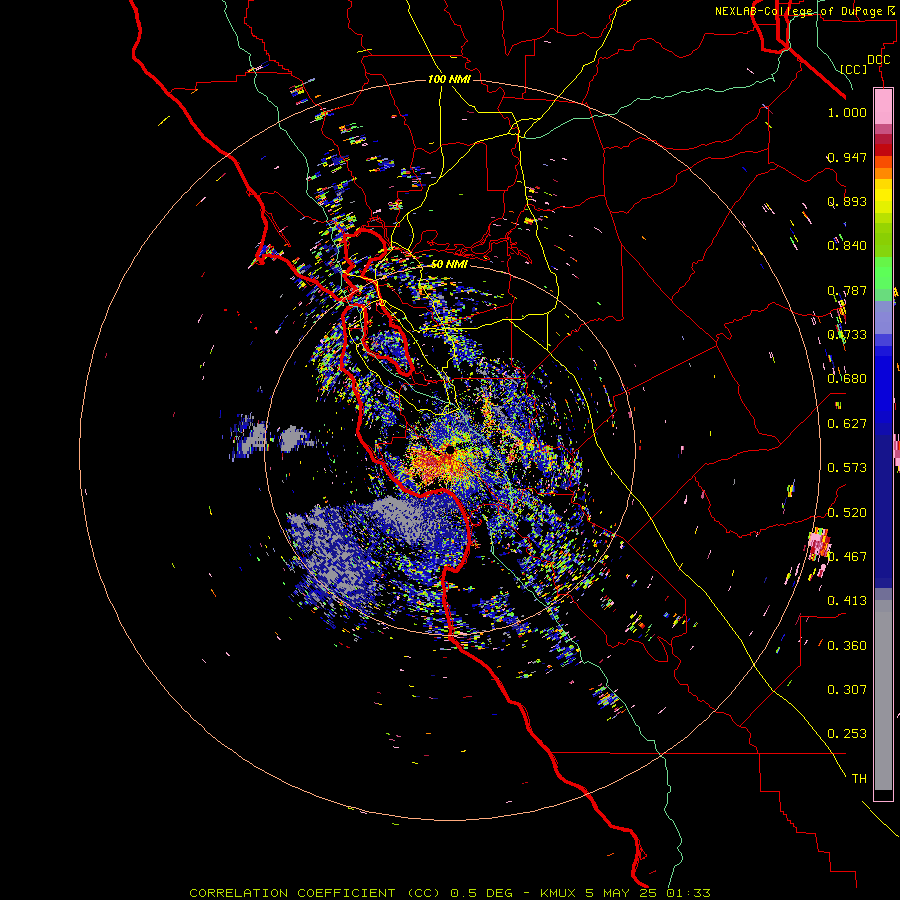900x900 pixels.
Task: Click the 0.360 legend value
Action: tap(847, 646)
